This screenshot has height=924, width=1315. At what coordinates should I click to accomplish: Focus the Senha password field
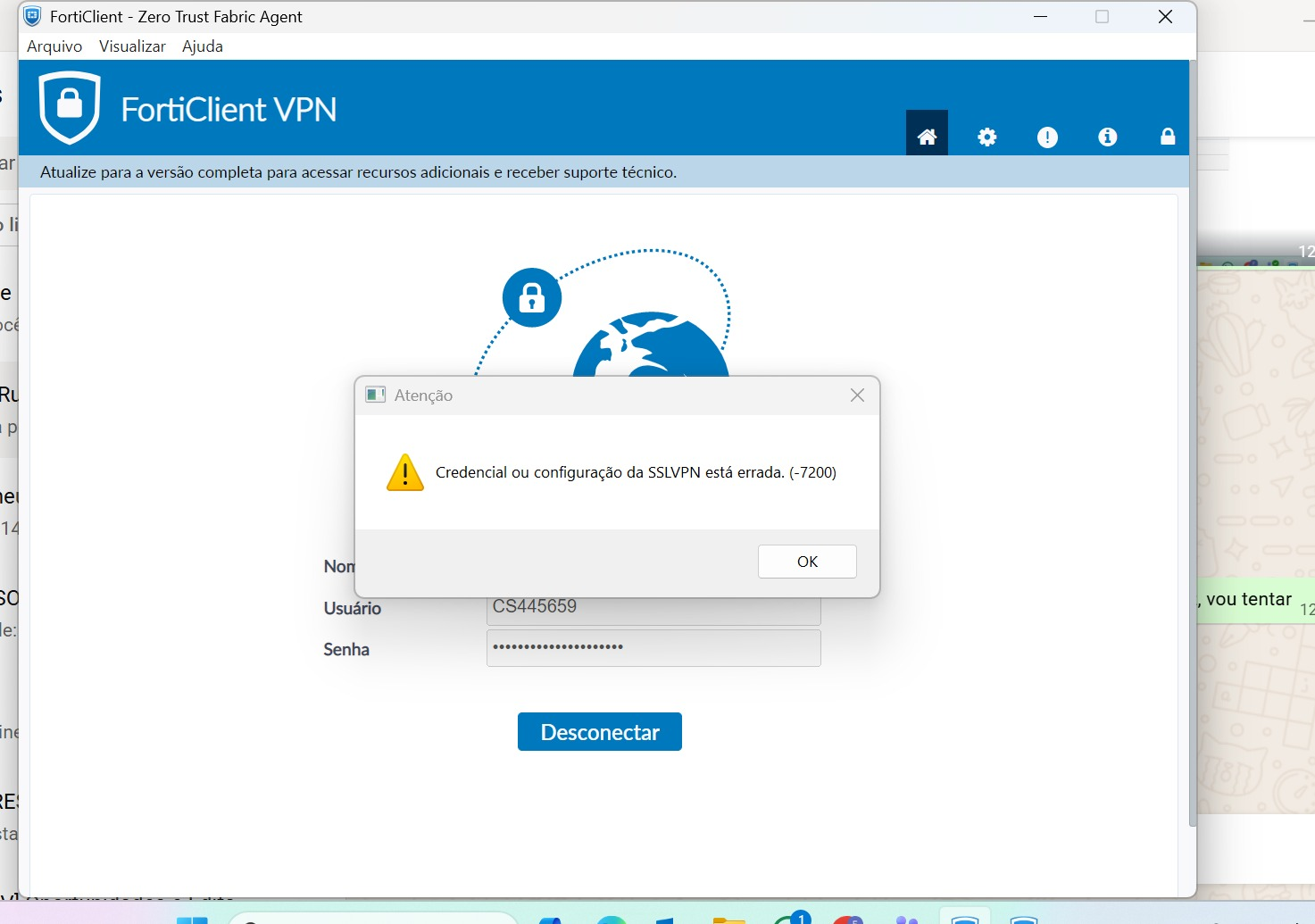click(x=653, y=648)
